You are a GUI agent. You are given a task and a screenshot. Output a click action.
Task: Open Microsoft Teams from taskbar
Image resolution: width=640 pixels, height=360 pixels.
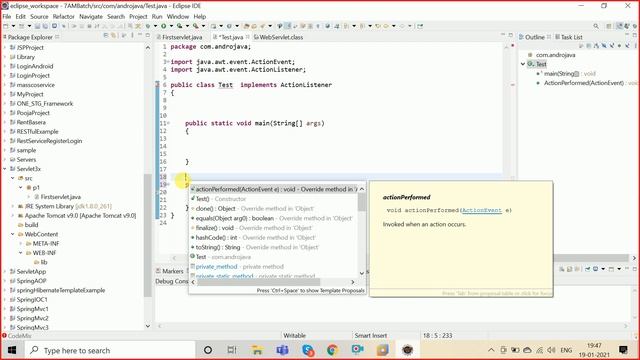(x=282, y=350)
